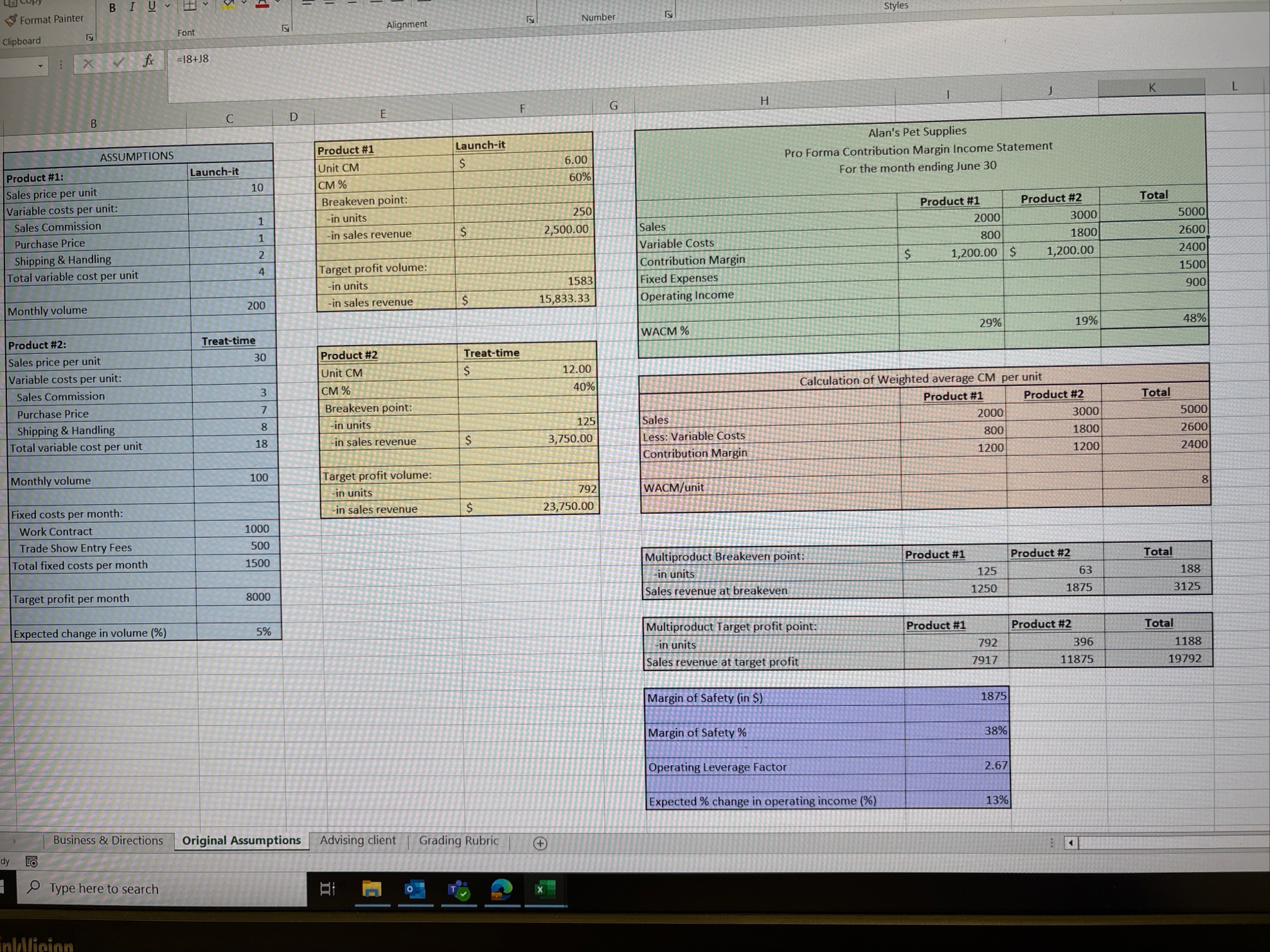Viewport: 1270px width, 952px height.
Task: Cancel formula entry with X icon
Action: click(x=88, y=63)
